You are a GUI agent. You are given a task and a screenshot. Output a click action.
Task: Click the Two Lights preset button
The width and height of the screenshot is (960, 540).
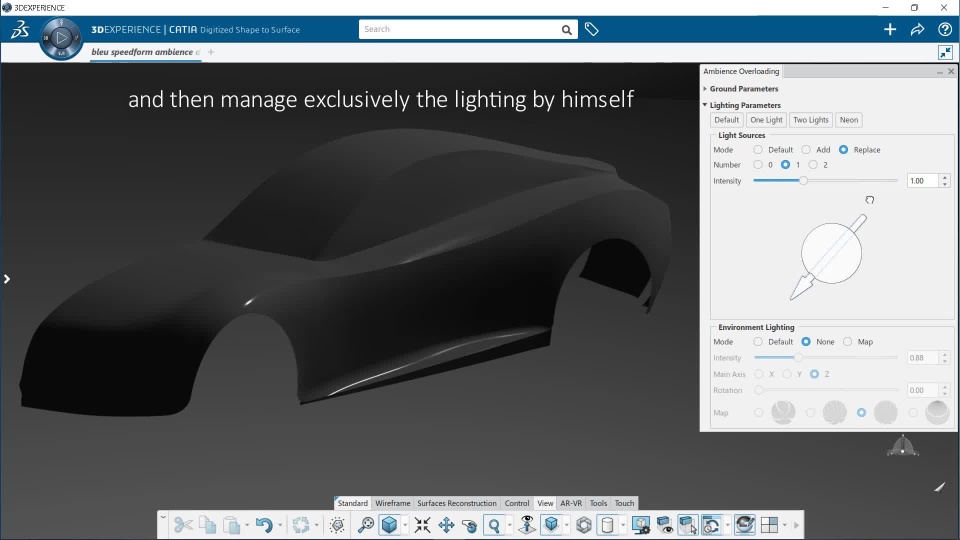810,120
